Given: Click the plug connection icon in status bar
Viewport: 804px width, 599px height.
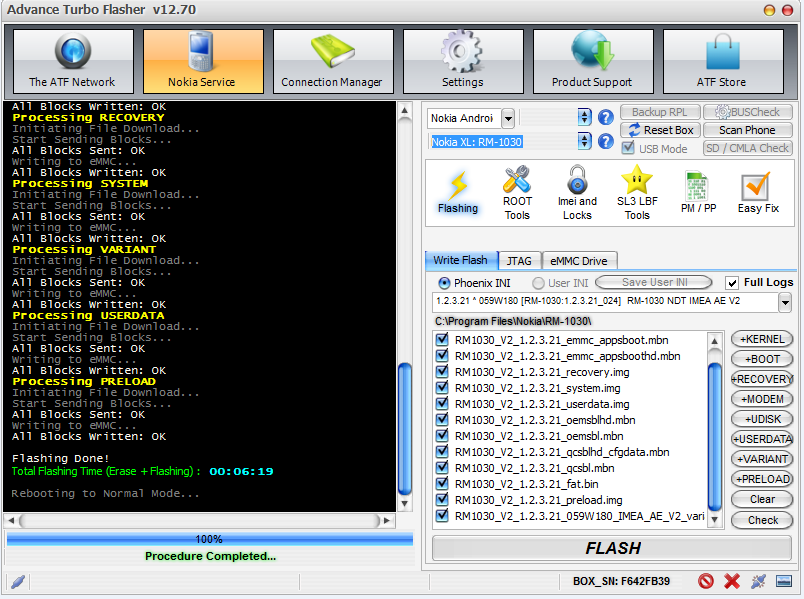Looking at the screenshot, I should [758, 581].
